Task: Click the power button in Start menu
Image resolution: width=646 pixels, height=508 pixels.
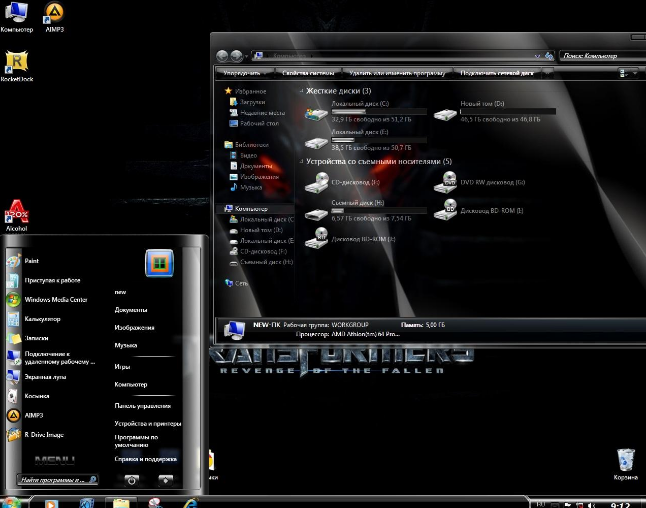Action: coord(131,480)
